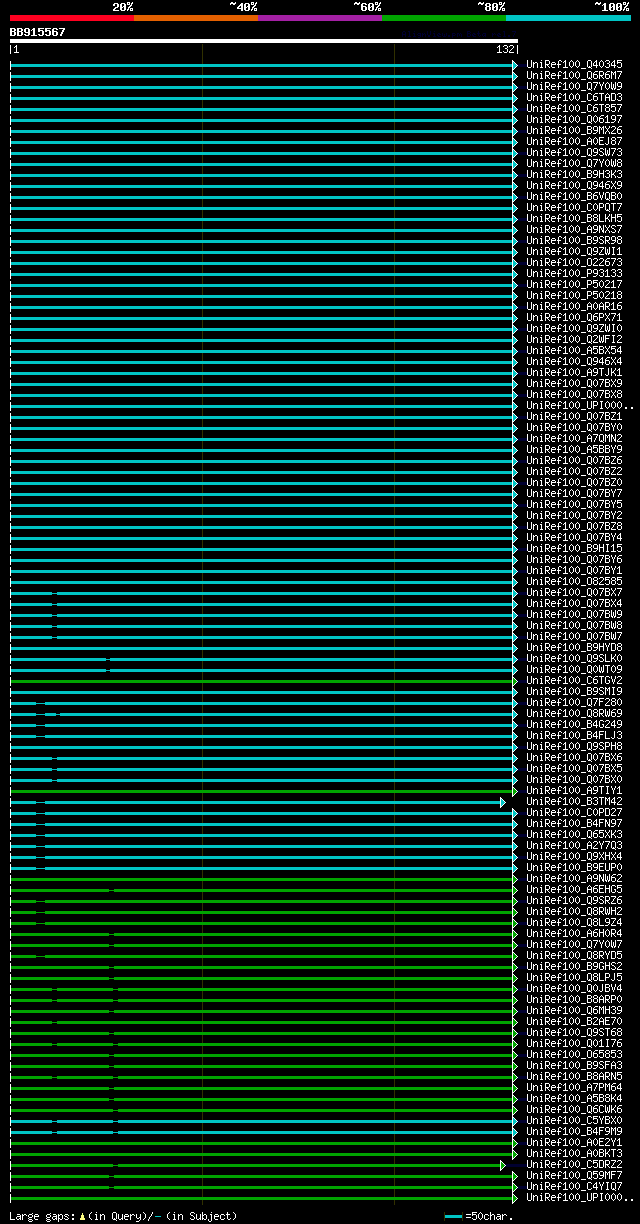Open hit UniRef100_C6TAD3
This screenshot has width=640, height=1224.
click(575, 97)
